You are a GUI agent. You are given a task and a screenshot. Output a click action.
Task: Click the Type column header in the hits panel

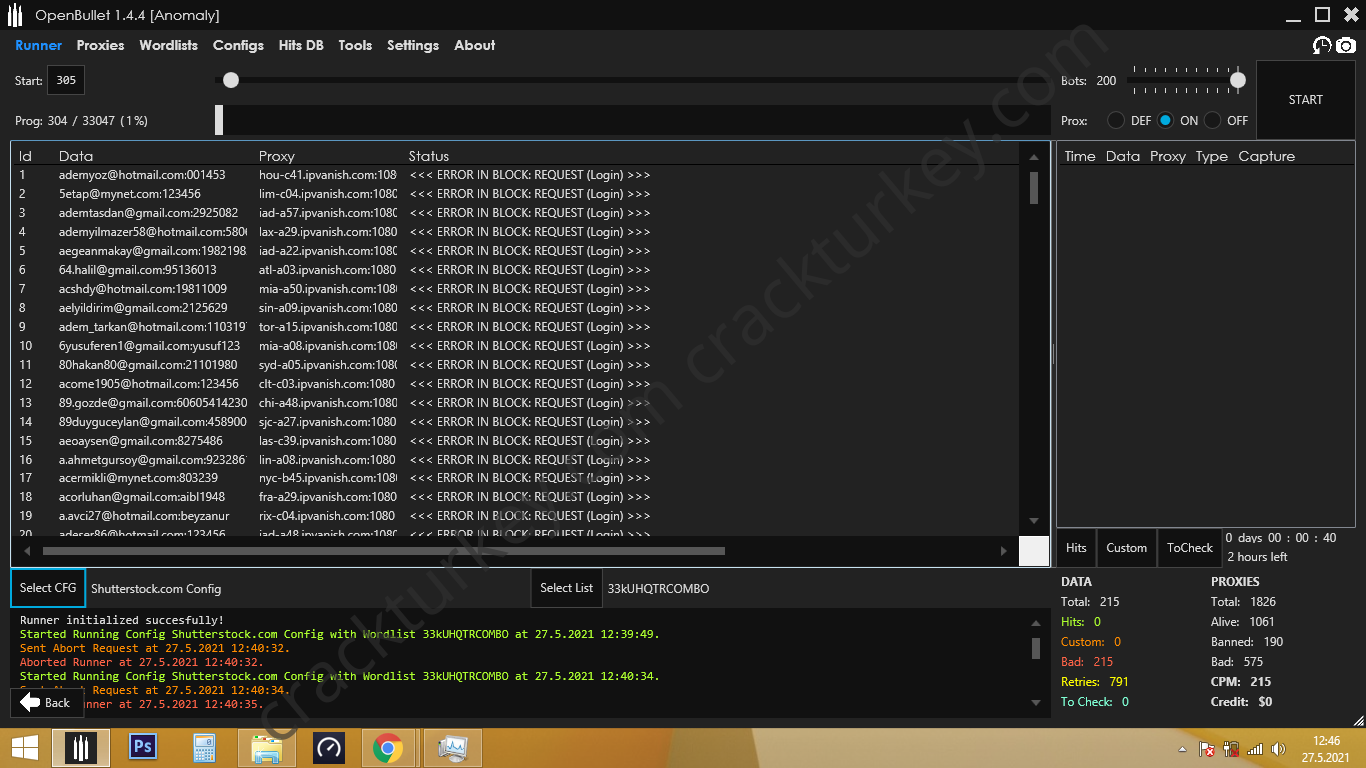point(1212,156)
